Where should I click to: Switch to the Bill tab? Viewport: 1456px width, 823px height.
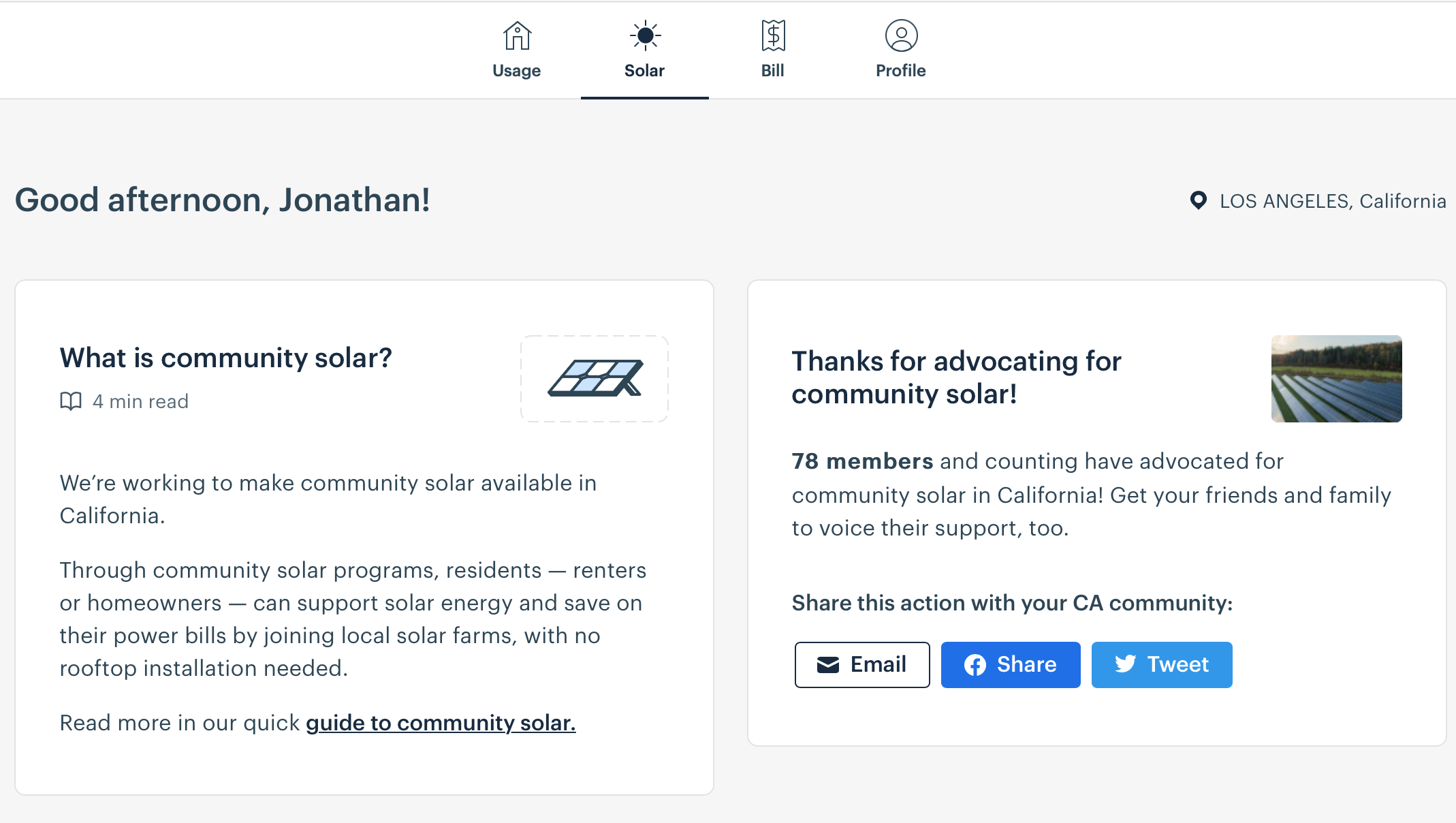773,50
